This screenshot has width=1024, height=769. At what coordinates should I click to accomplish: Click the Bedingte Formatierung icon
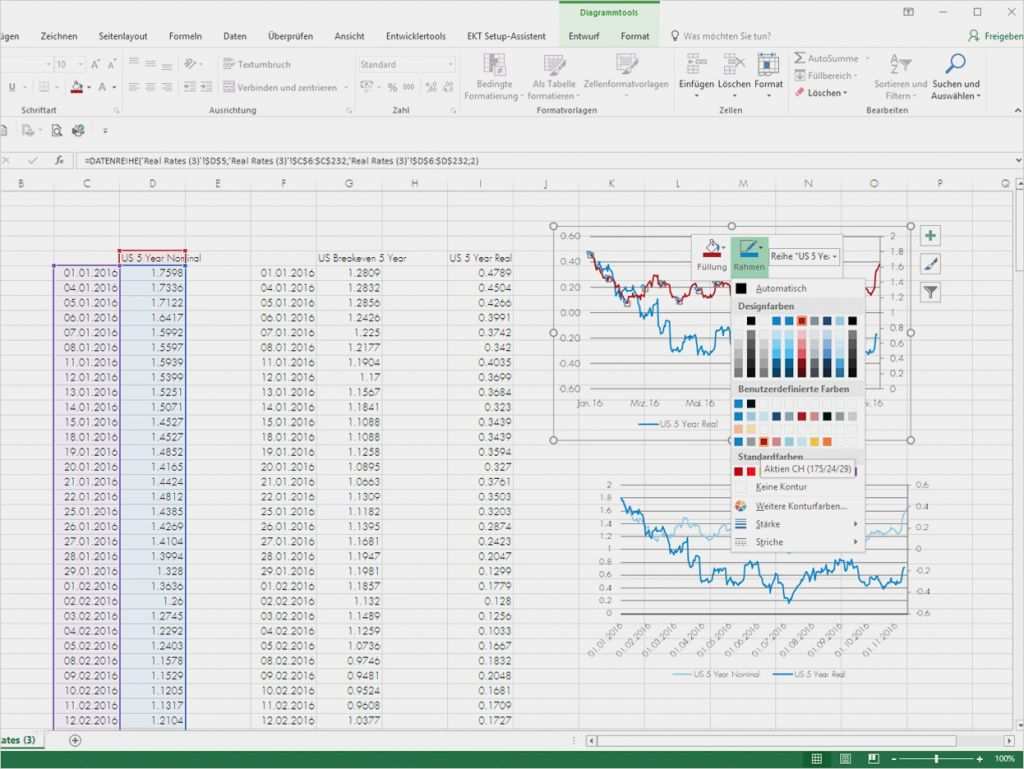tap(495, 66)
